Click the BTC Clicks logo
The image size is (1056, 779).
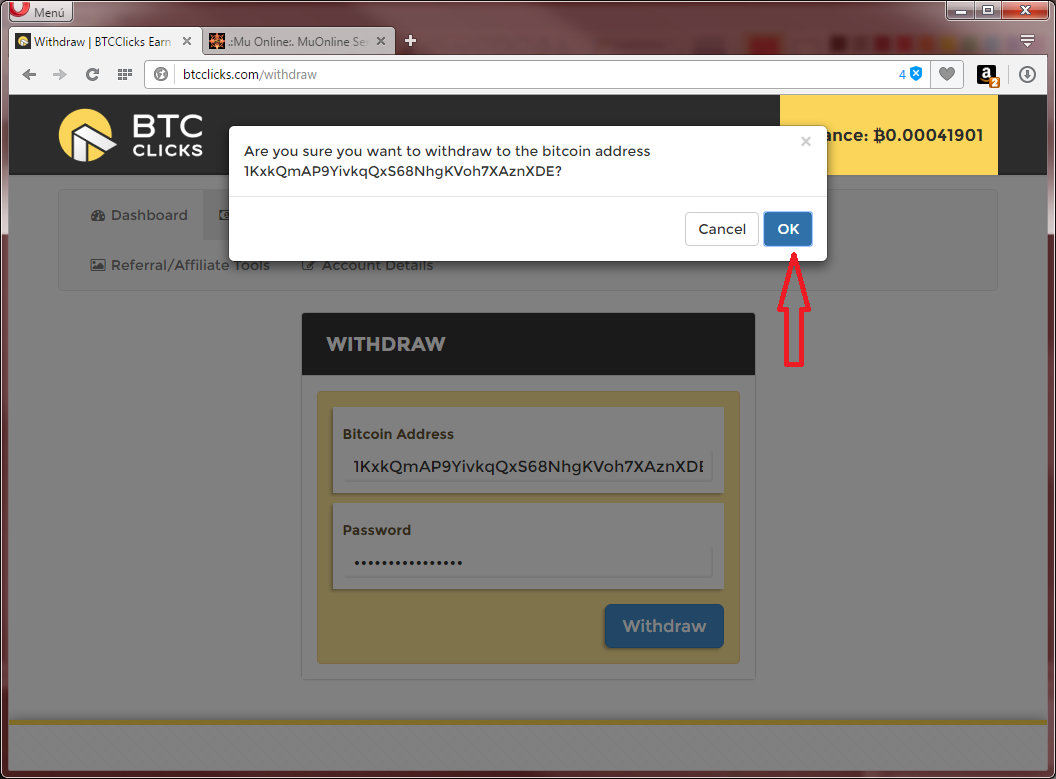pos(131,135)
